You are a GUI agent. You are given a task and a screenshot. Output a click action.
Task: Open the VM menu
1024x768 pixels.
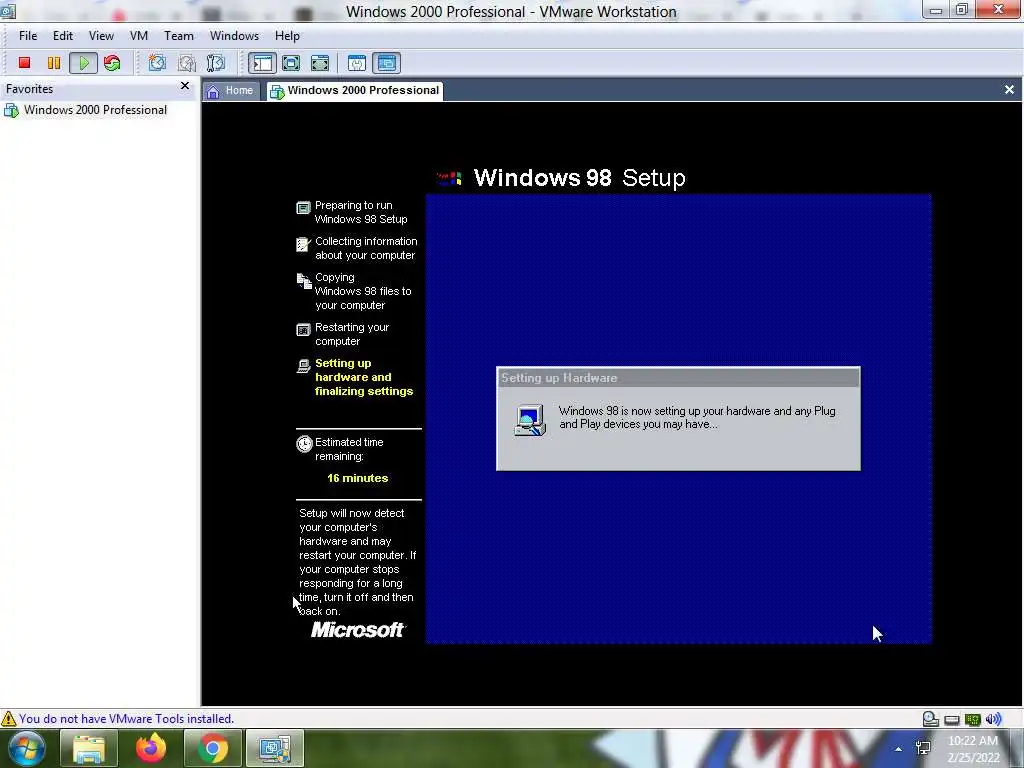pyautogui.click(x=138, y=36)
